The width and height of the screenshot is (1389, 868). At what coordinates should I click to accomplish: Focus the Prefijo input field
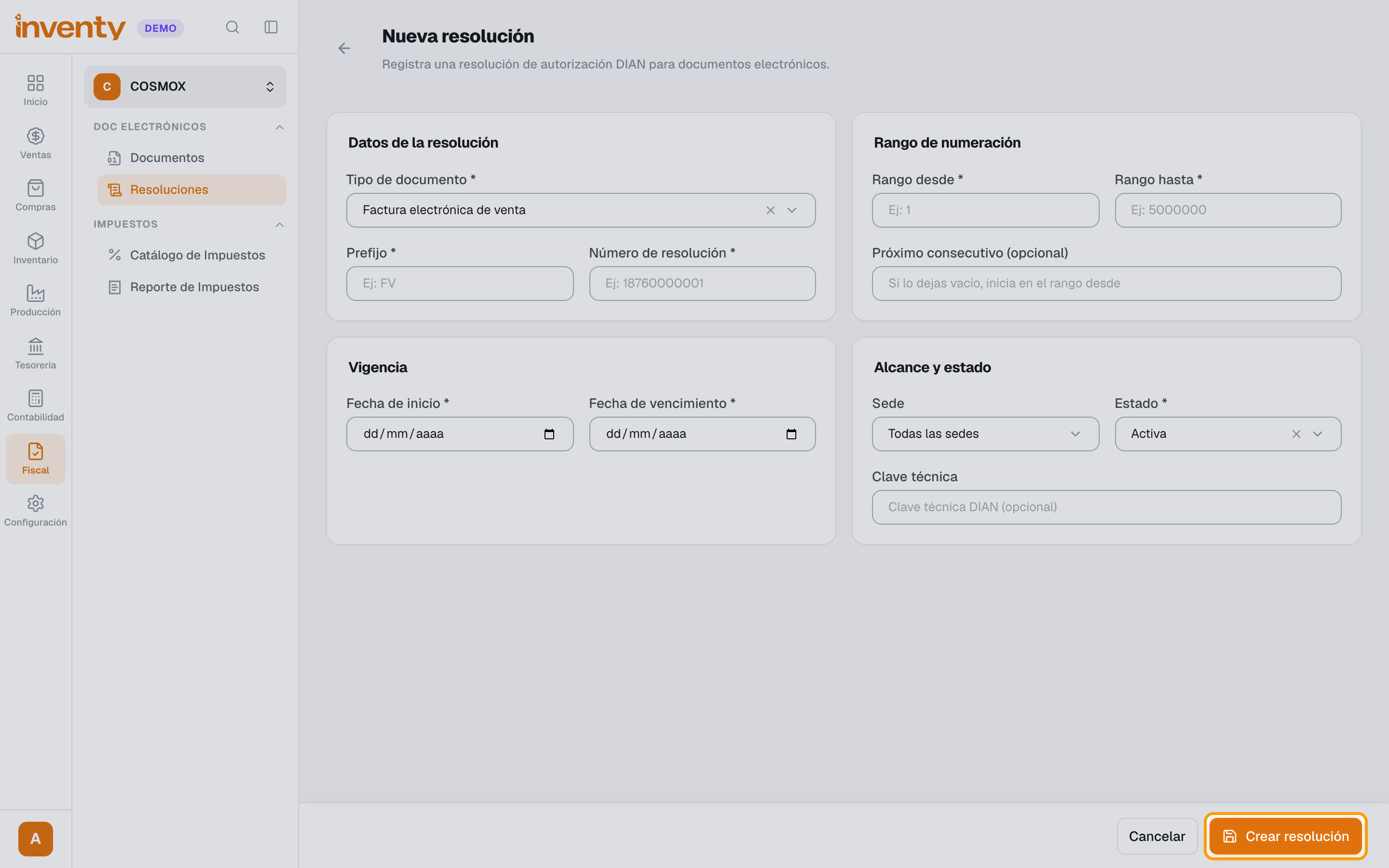point(460,284)
